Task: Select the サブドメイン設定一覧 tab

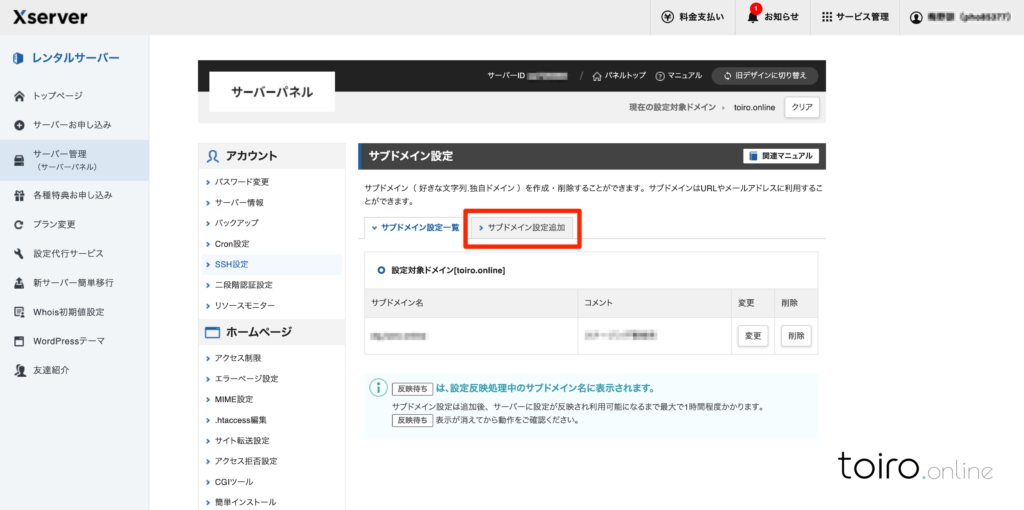Action: 414,228
